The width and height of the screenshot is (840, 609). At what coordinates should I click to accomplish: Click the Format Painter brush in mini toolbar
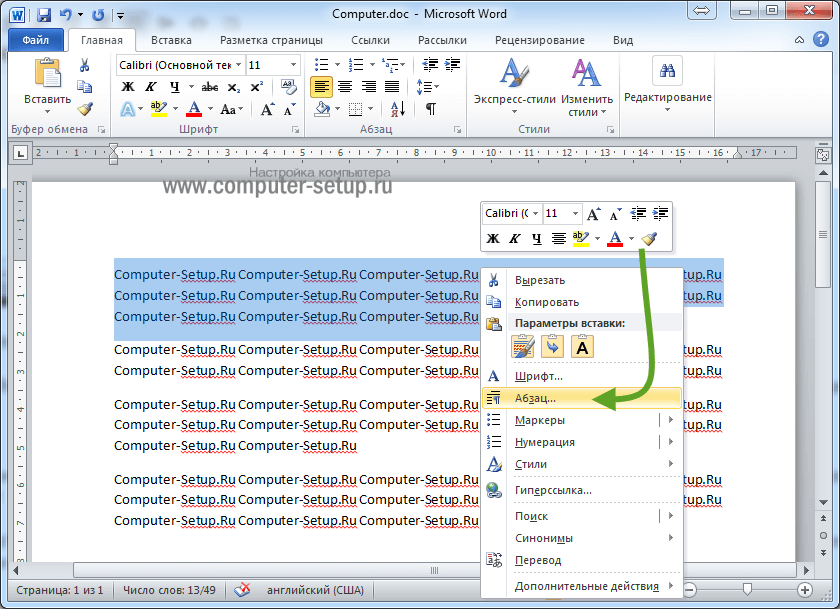click(x=649, y=239)
